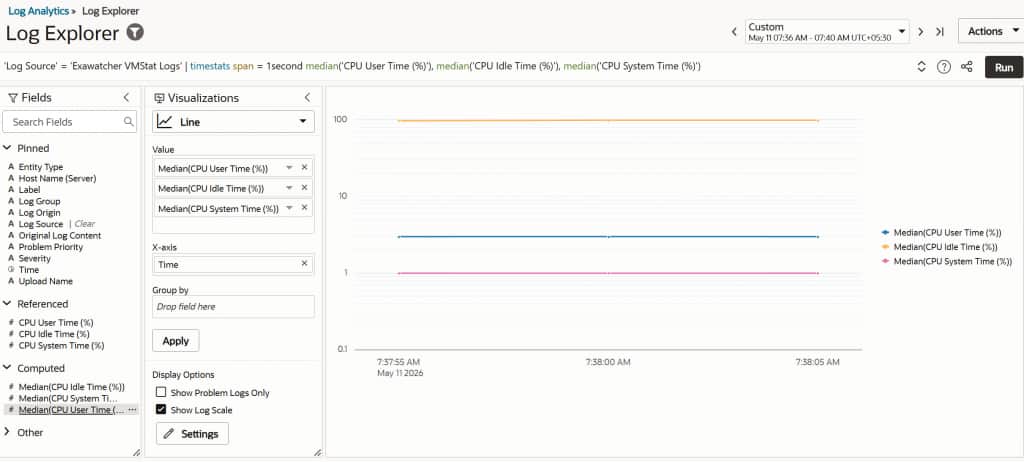
Task: Open dropdown arrow for Median(CPU User Time) value
Action: (x=289, y=168)
